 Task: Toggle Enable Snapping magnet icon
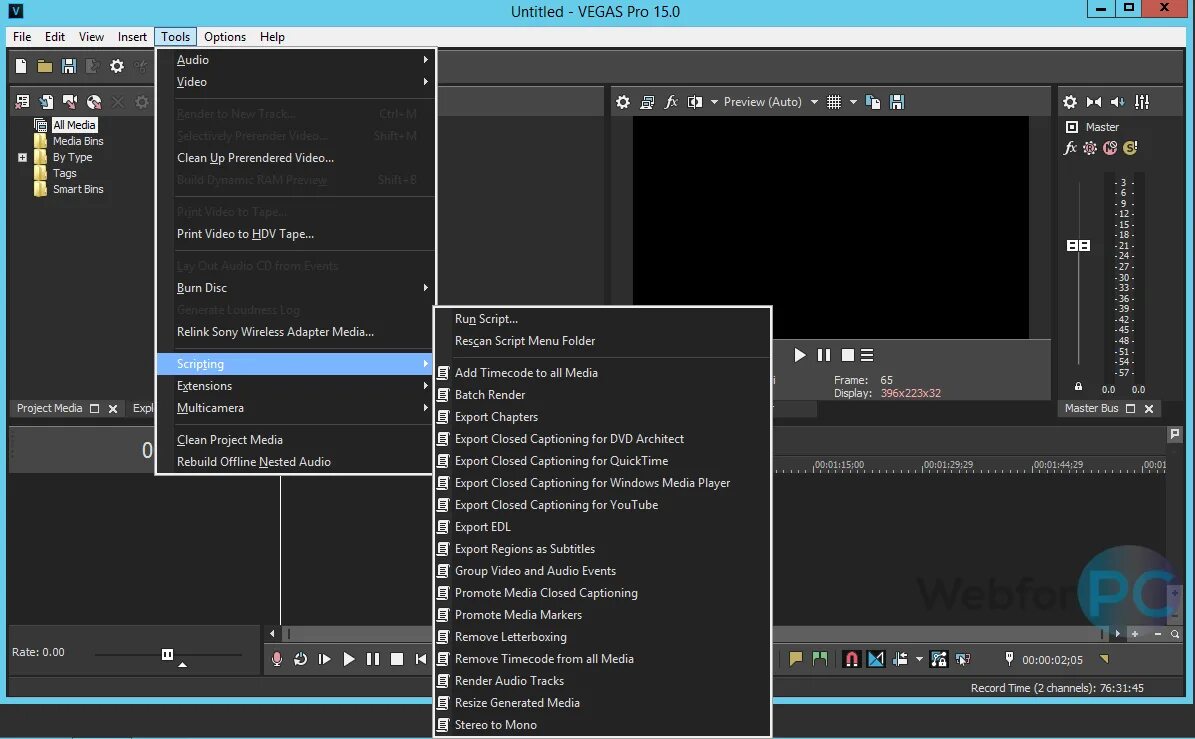click(x=851, y=659)
